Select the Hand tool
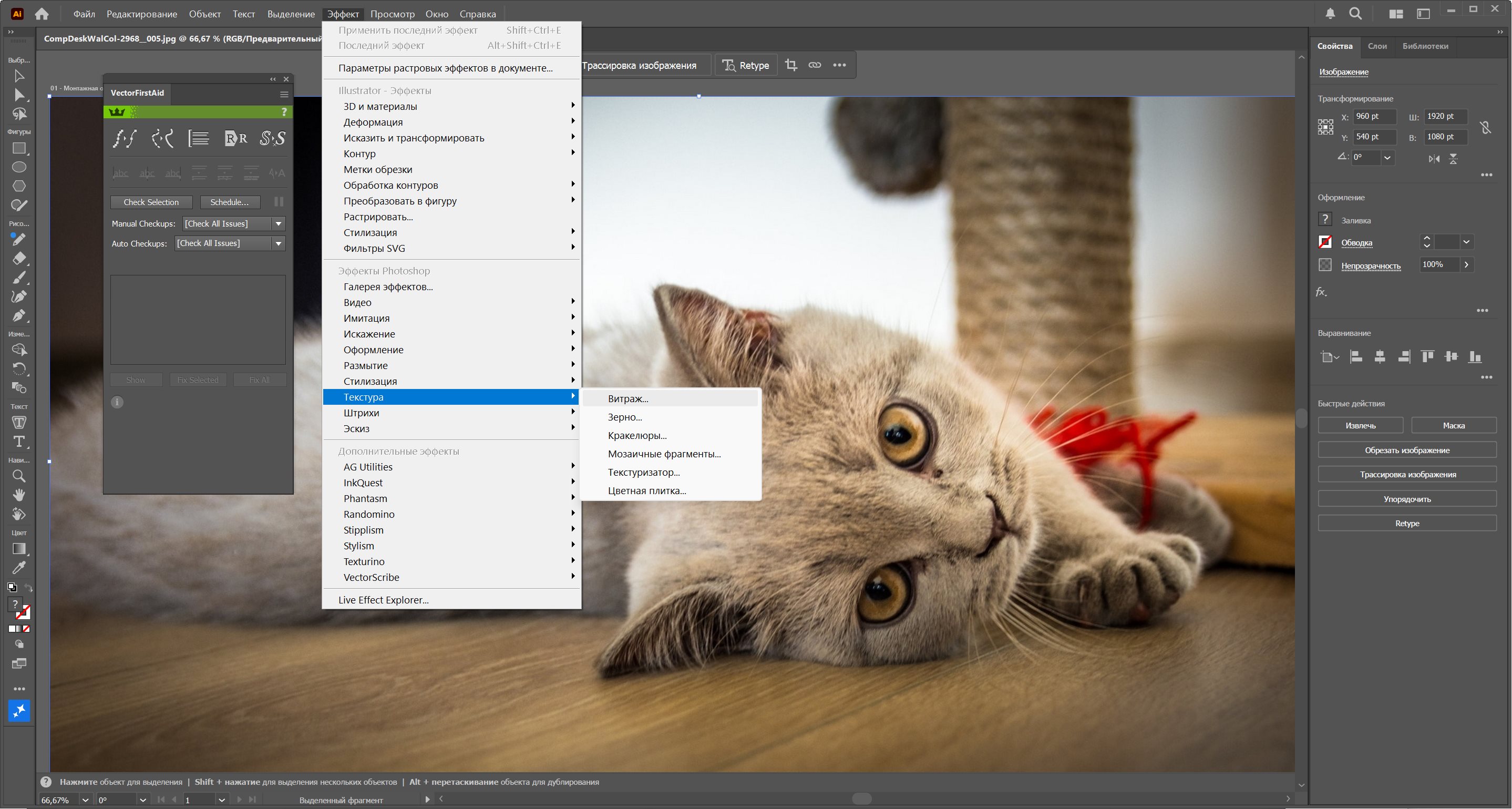This screenshot has height=809, width=1512. click(19, 495)
